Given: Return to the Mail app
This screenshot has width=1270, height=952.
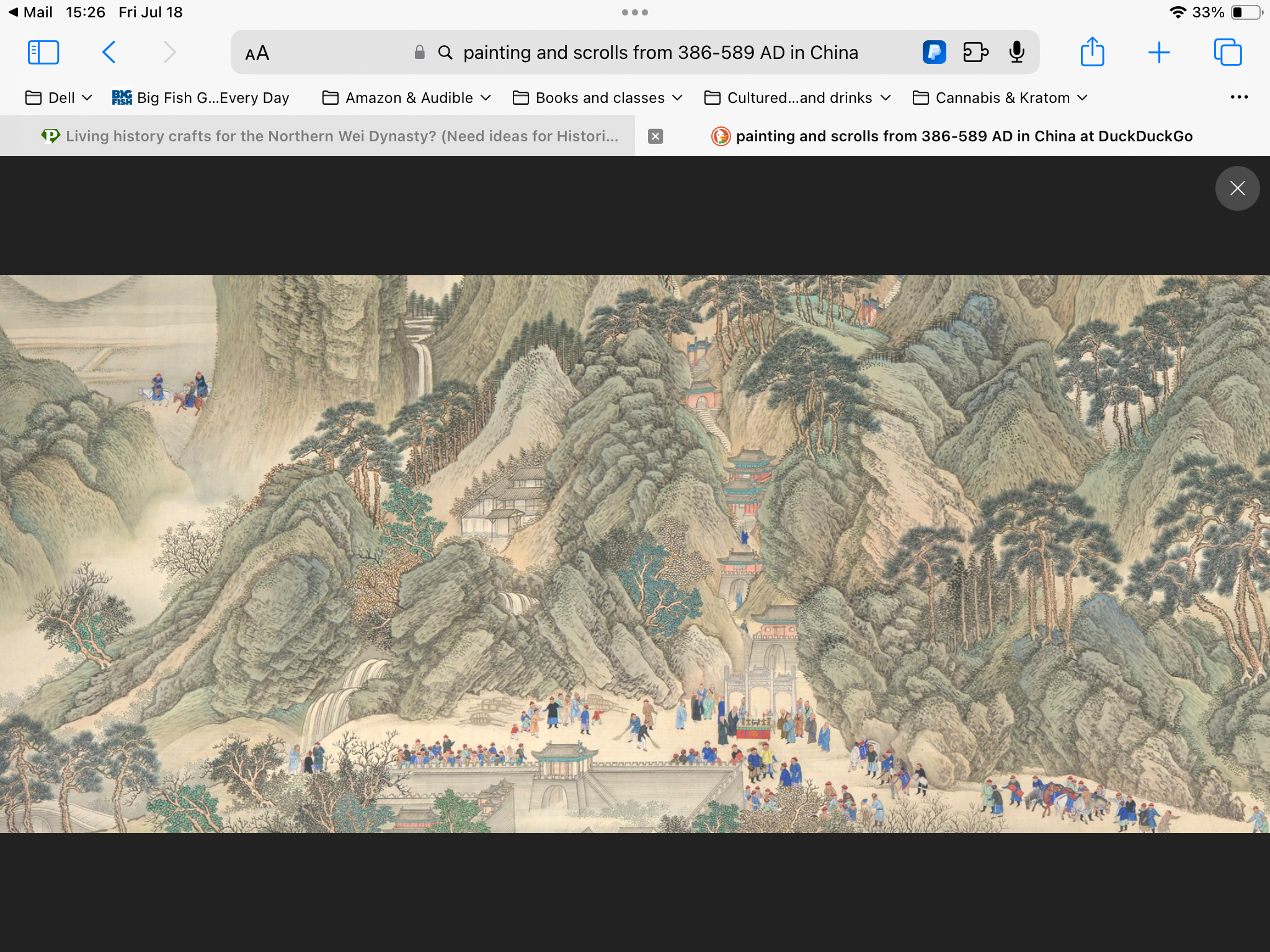Looking at the screenshot, I should (31, 12).
